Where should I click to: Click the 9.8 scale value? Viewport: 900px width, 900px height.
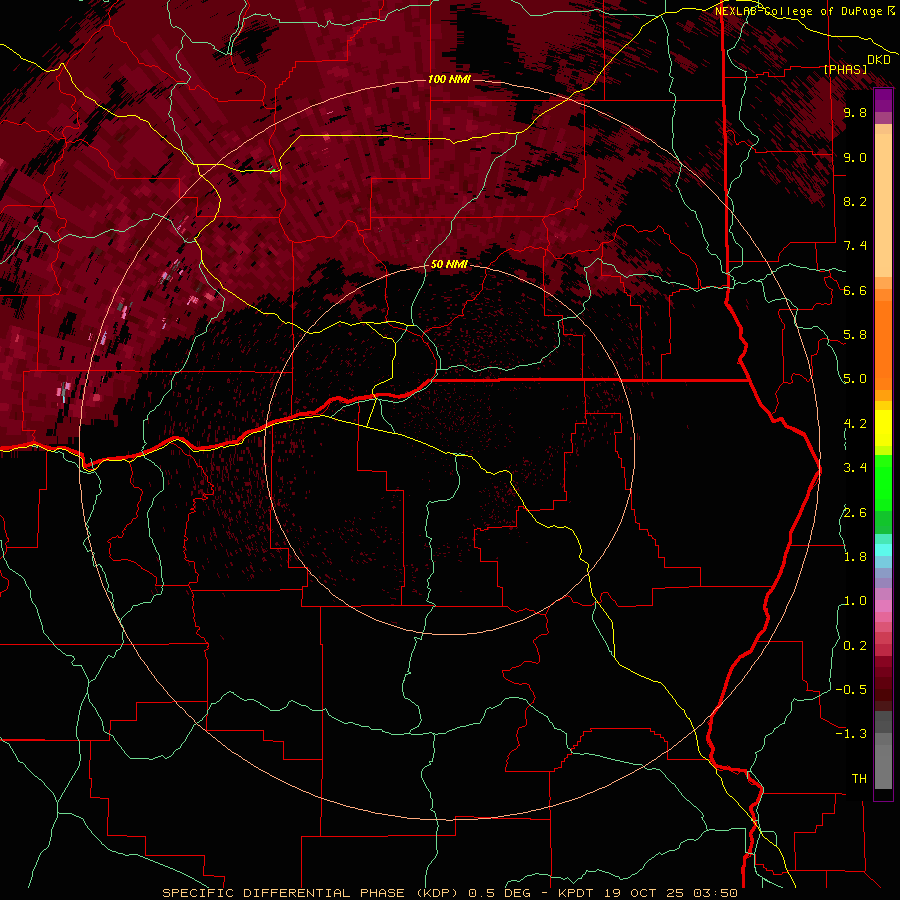[x=855, y=112]
